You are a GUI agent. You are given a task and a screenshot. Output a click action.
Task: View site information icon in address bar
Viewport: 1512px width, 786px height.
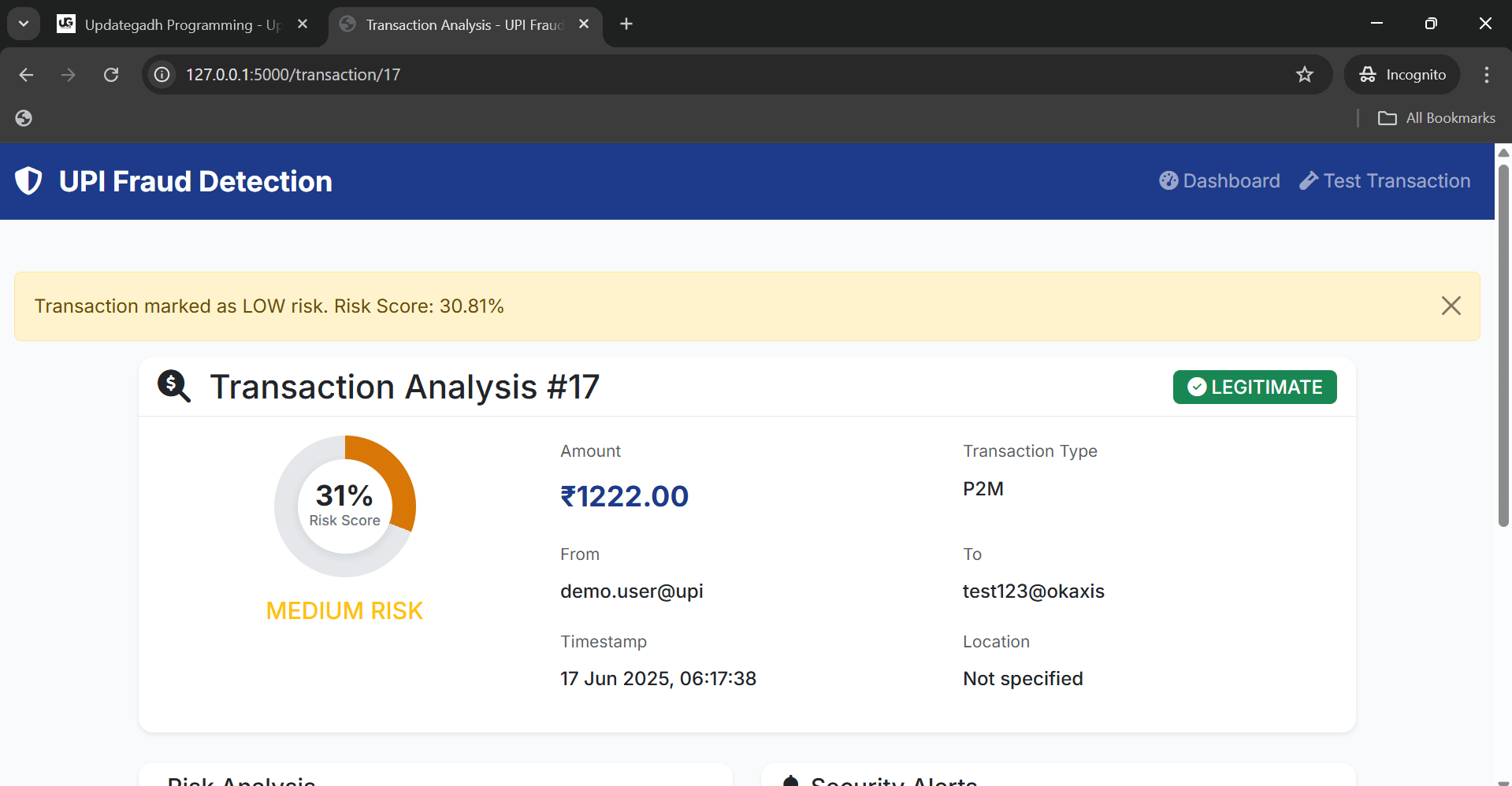[x=162, y=75]
